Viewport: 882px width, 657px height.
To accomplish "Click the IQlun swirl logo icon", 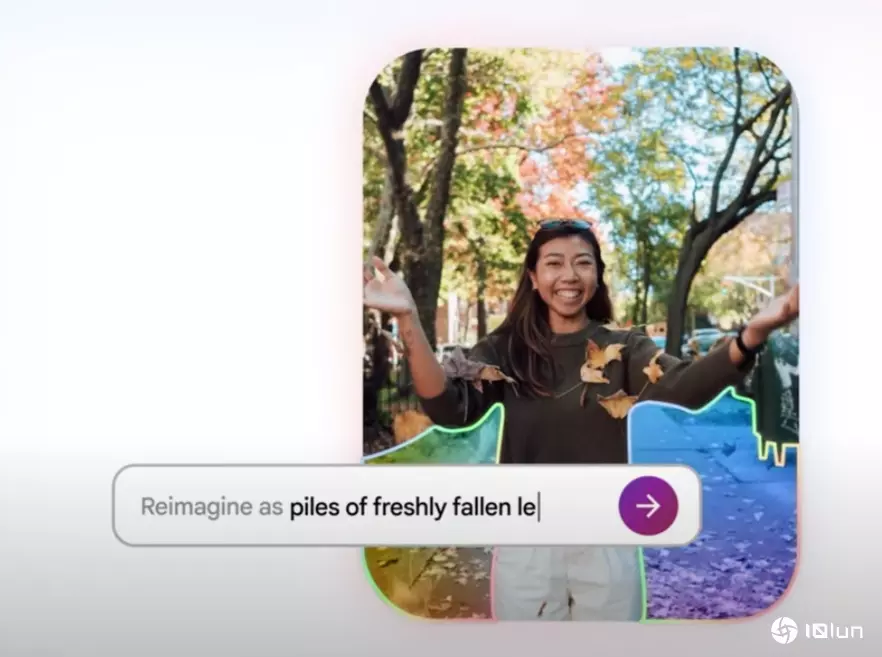I will (784, 630).
